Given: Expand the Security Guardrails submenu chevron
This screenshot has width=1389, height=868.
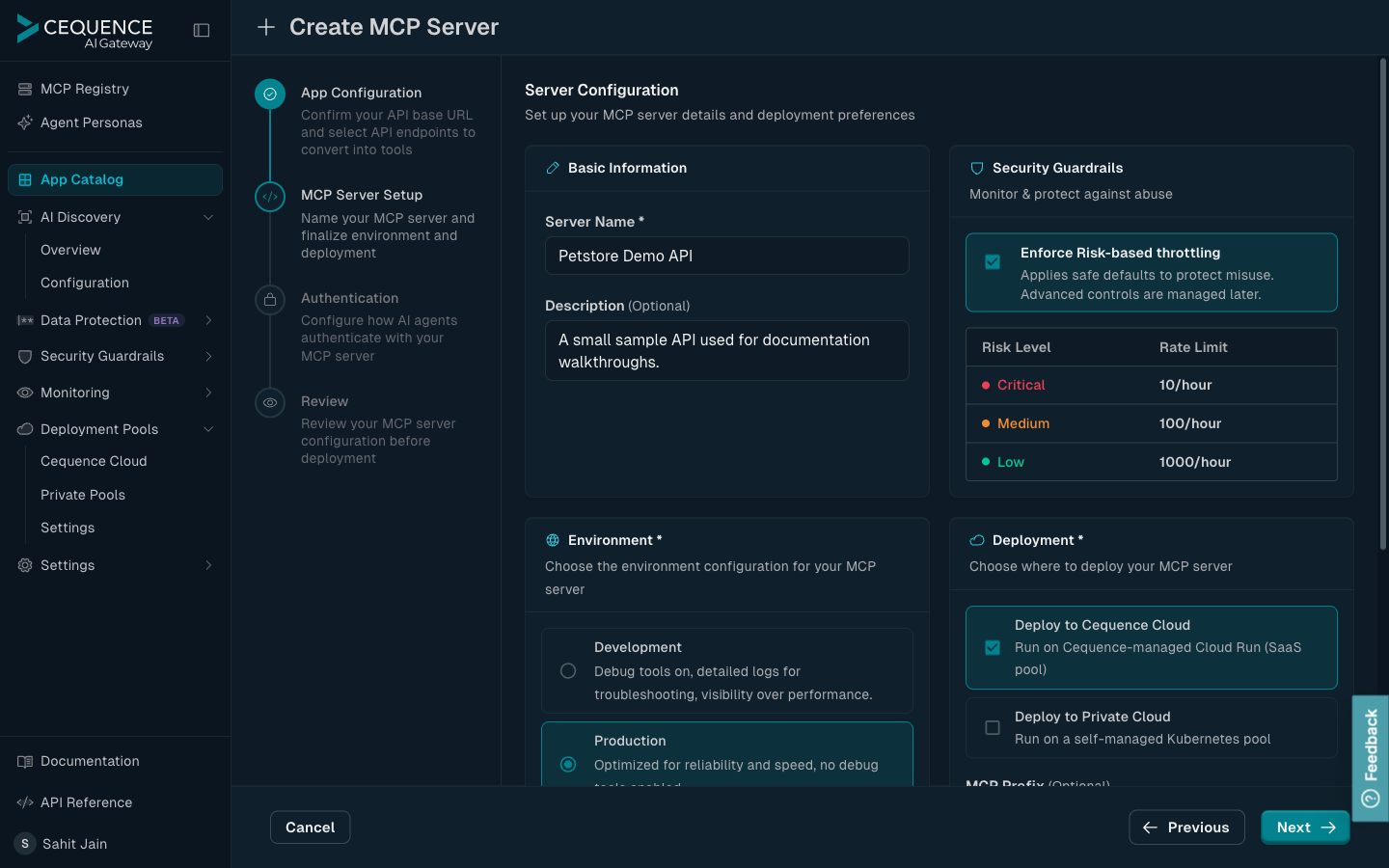Looking at the screenshot, I should click(208, 356).
